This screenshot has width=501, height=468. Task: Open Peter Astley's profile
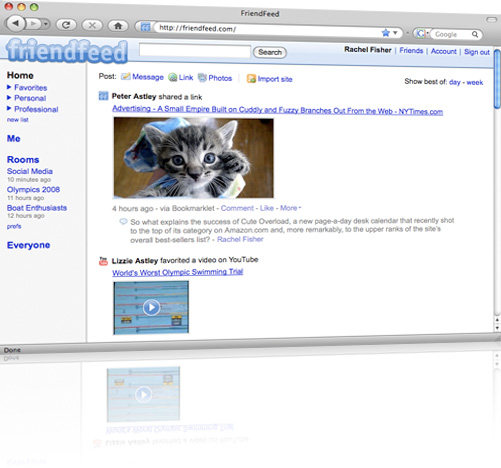coord(134,97)
